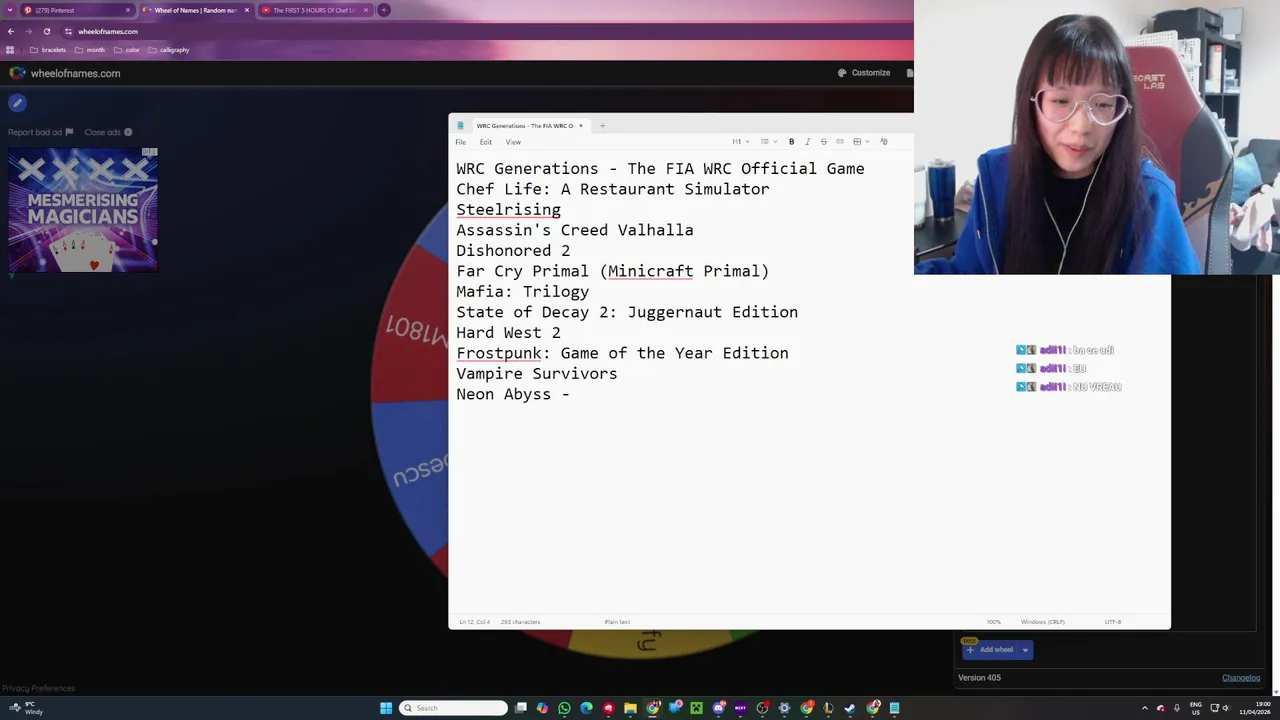Open Copilot from the taskbar

click(542, 708)
